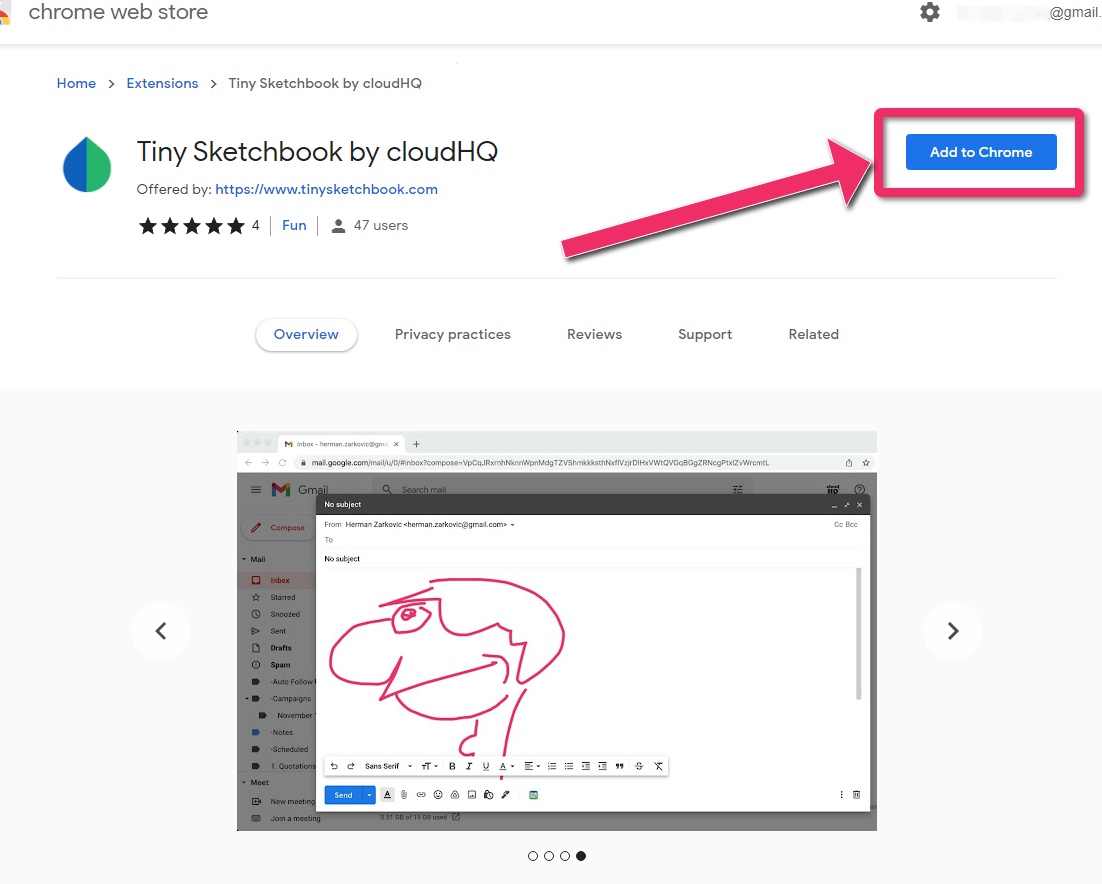Select the third carousel dot
1102x884 pixels.
pyautogui.click(x=565, y=856)
